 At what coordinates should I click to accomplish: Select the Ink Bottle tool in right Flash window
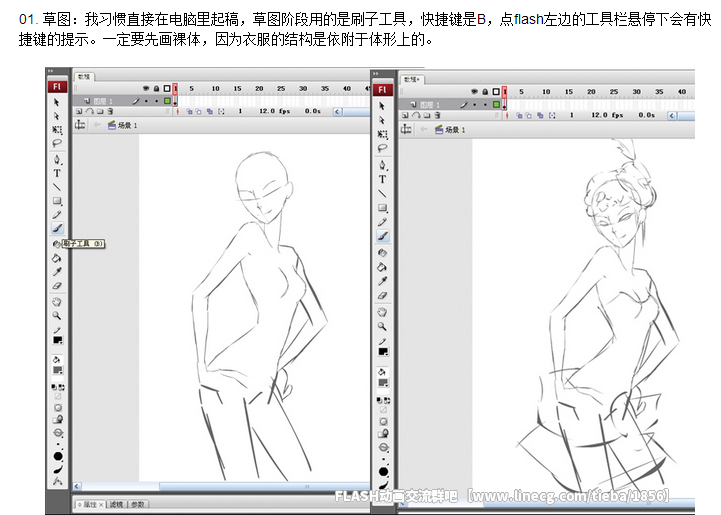click(x=382, y=252)
